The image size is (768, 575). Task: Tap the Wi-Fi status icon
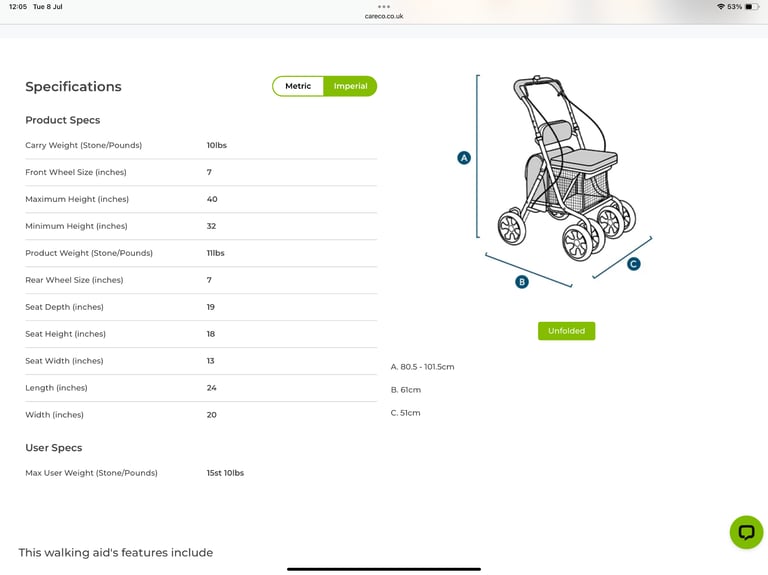(x=720, y=7)
